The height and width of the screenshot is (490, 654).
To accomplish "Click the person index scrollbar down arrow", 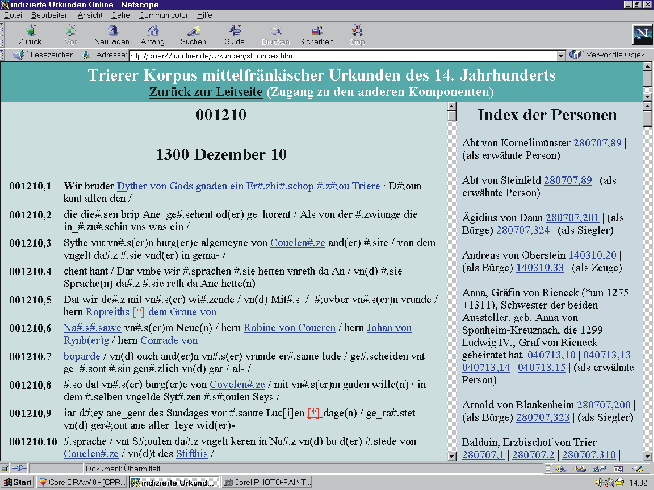I will click(x=648, y=456).
